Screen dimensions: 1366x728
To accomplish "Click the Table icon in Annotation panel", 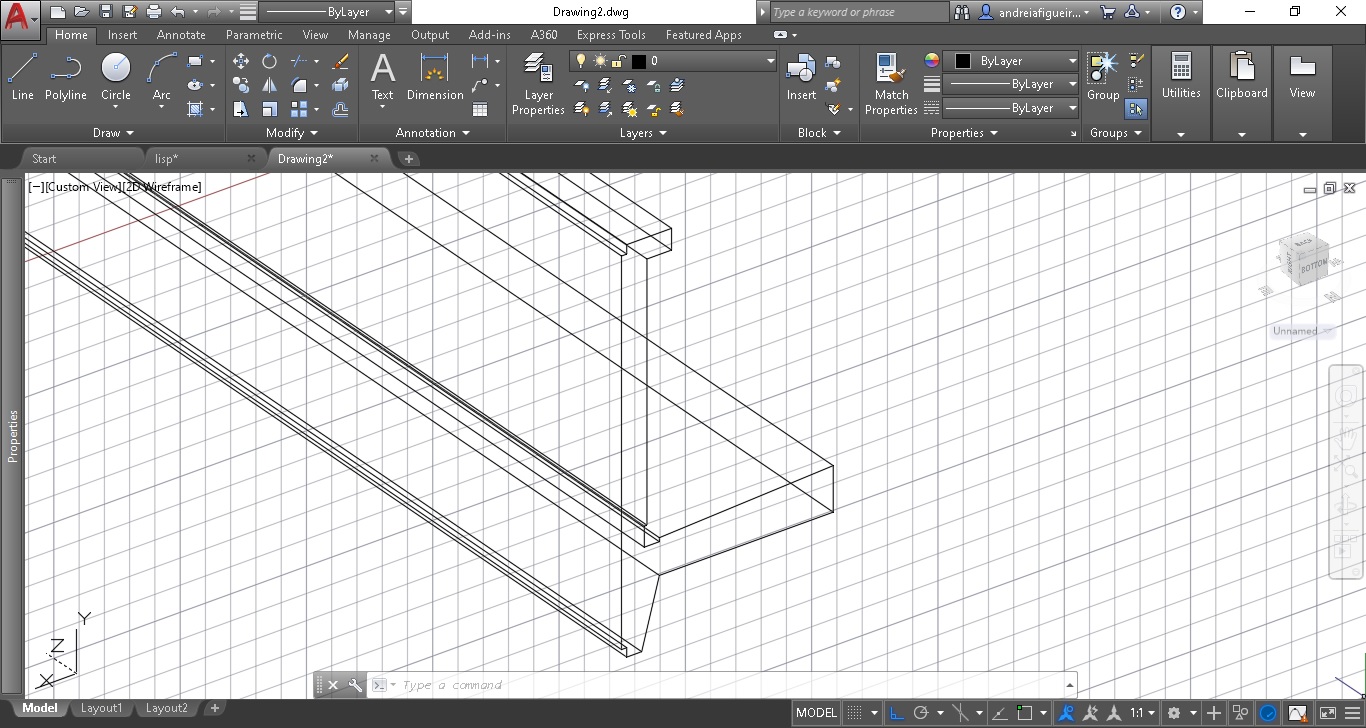I will coord(480,109).
